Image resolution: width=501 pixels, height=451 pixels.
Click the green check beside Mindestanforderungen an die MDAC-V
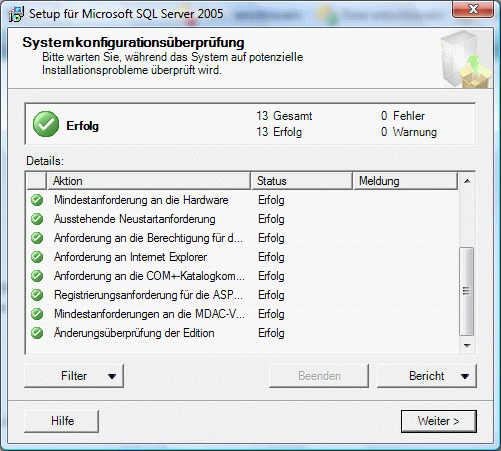pyautogui.click(x=37, y=314)
